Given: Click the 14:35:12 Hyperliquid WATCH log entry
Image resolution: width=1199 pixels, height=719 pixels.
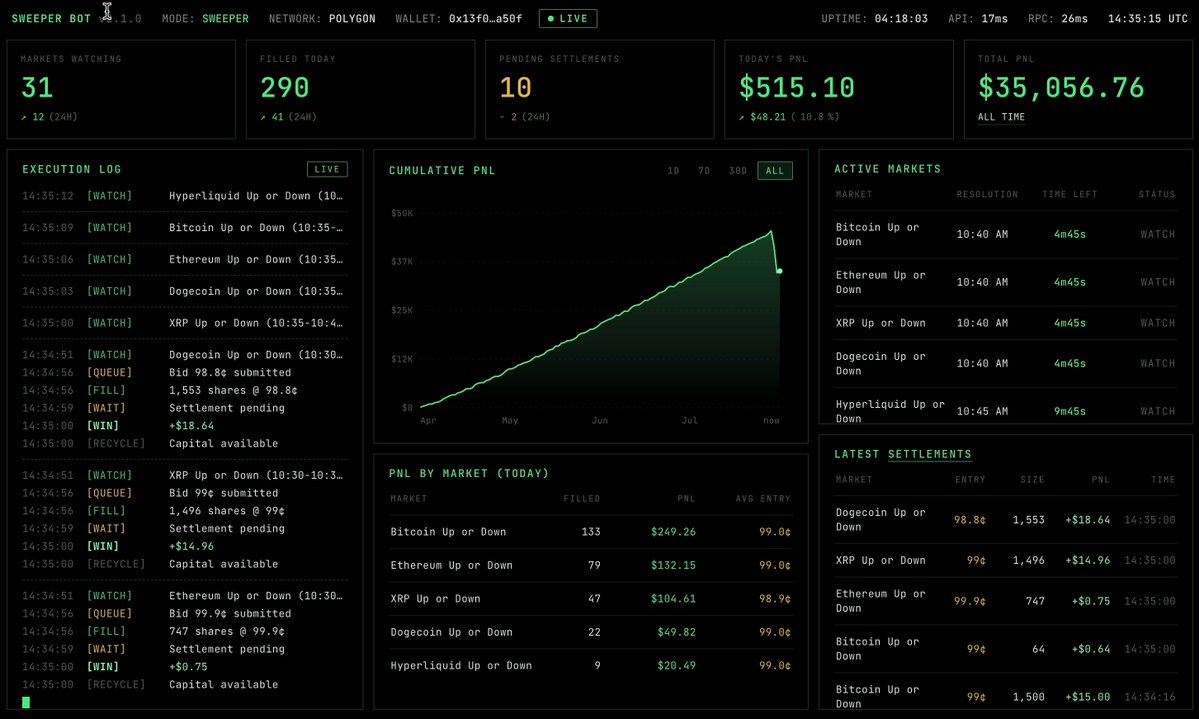Looking at the screenshot, I should pyautogui.click(x=184, y=196).
